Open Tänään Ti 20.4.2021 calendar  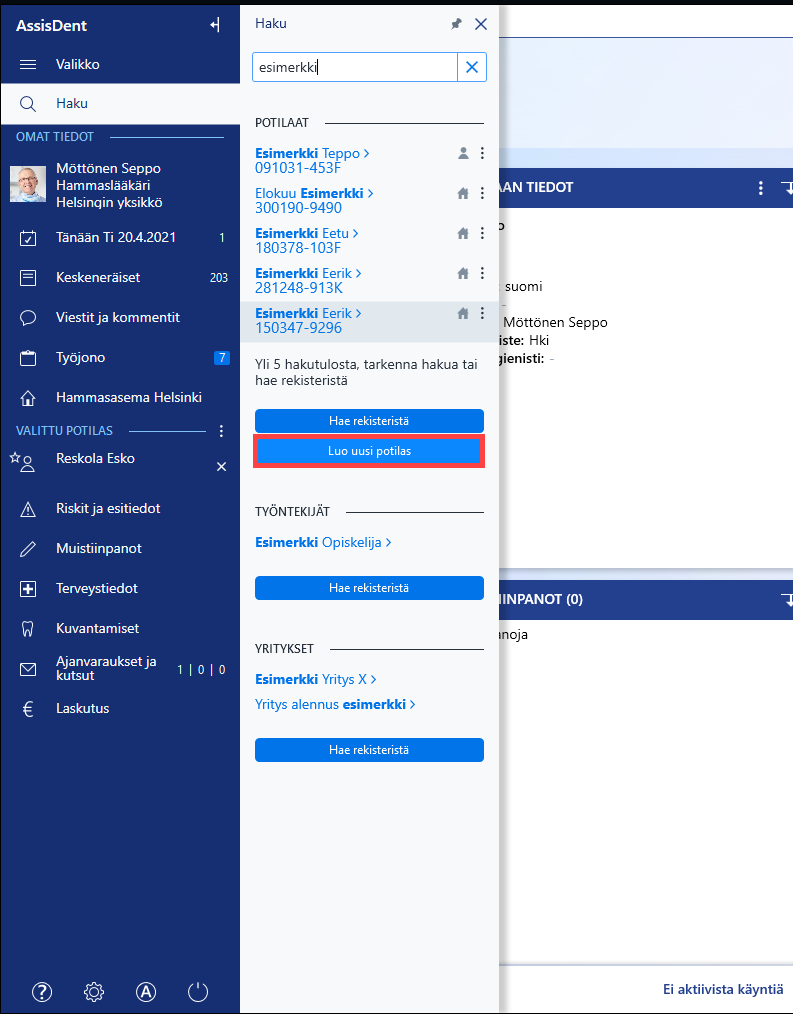tap(120, 237)
